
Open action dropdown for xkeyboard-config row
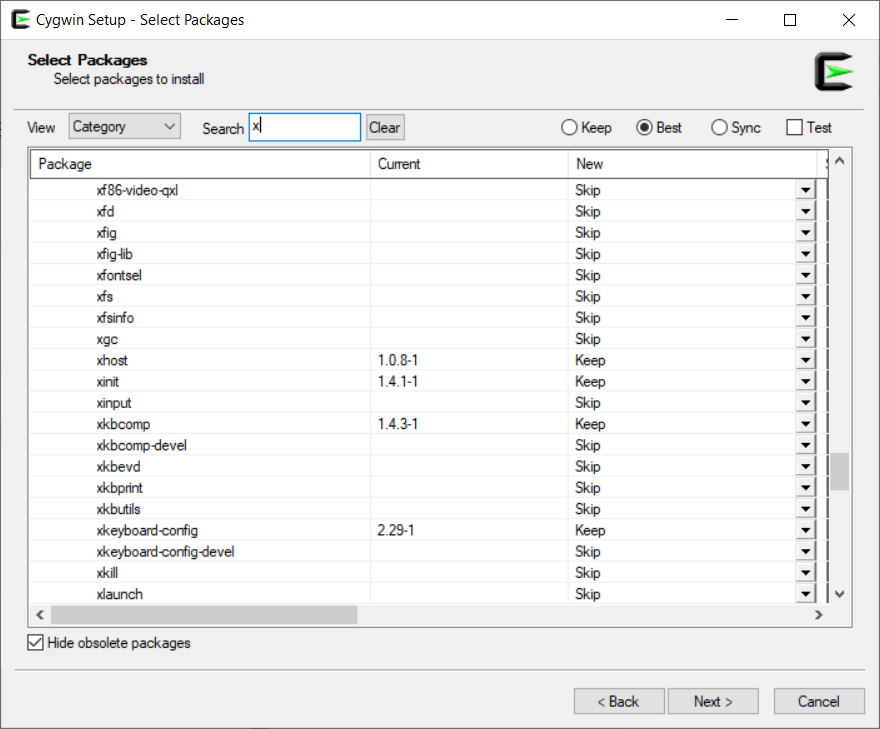[805, 530]
